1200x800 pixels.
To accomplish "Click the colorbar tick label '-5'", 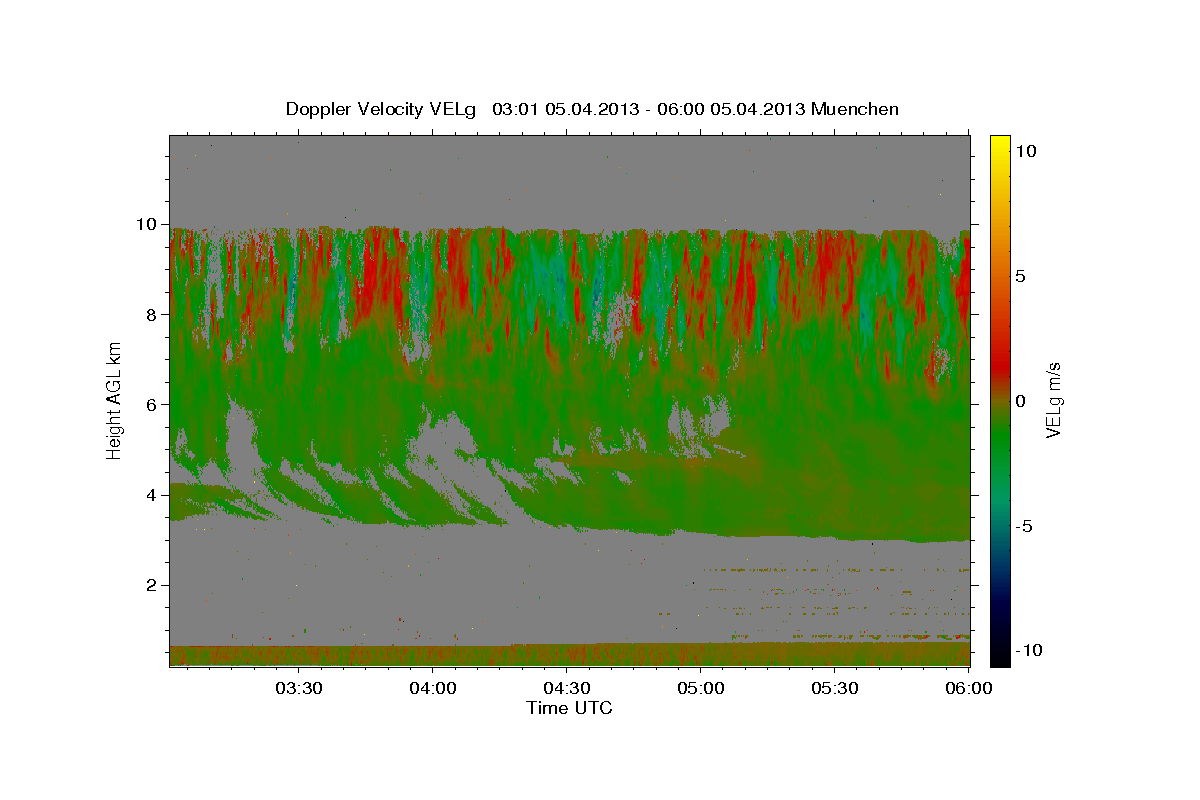I will [1024, 526].
